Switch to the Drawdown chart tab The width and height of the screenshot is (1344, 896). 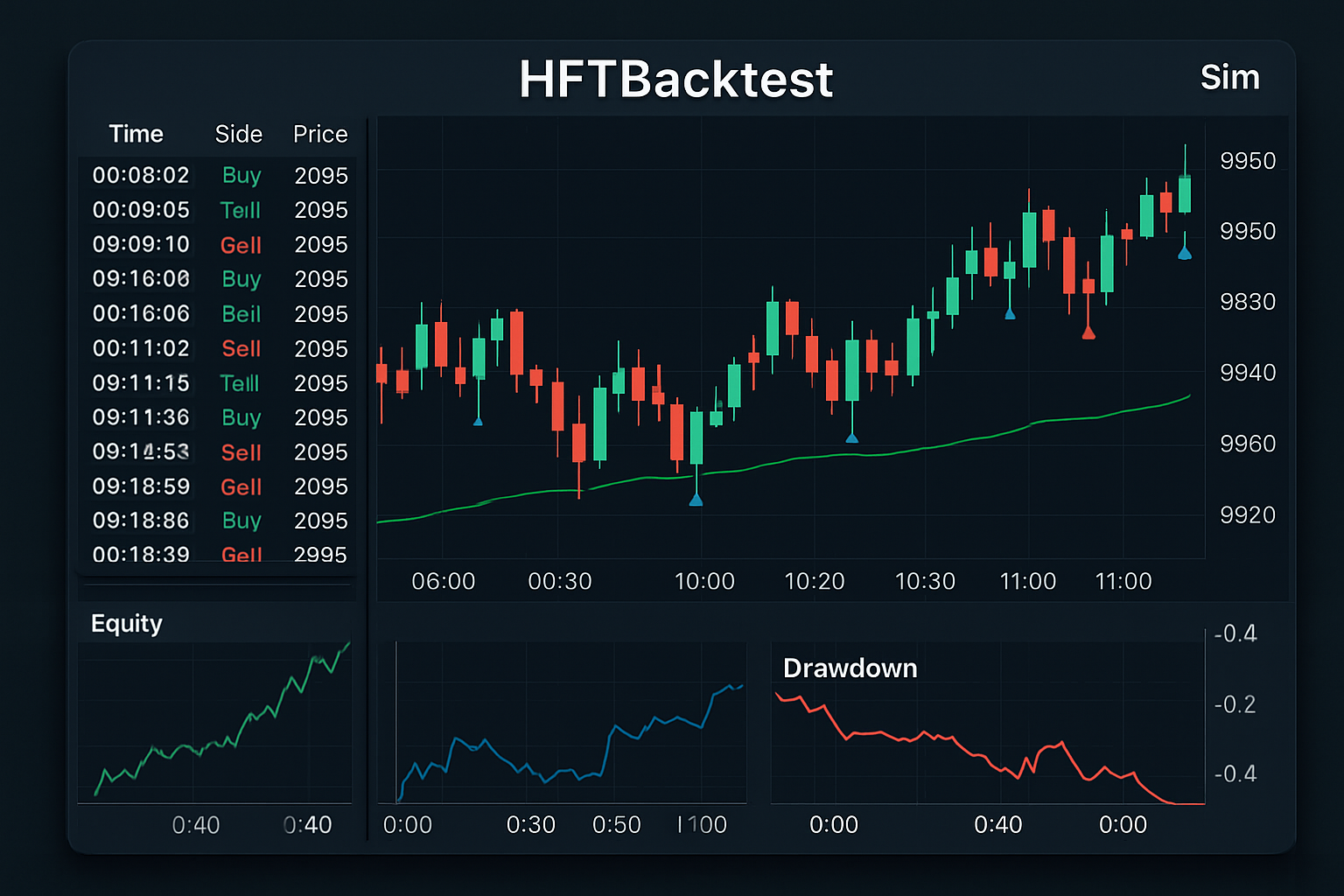pyautogui.click(x=850, y=668)
